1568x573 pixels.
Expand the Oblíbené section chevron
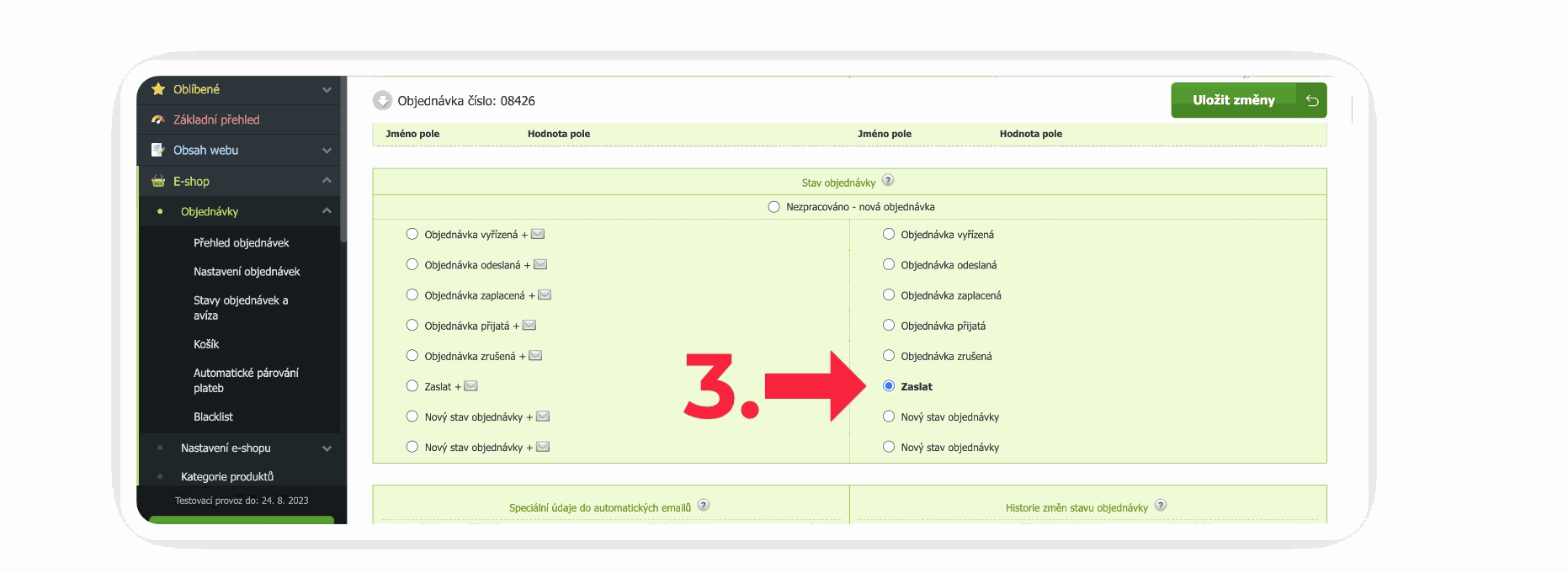coord(327,89)
